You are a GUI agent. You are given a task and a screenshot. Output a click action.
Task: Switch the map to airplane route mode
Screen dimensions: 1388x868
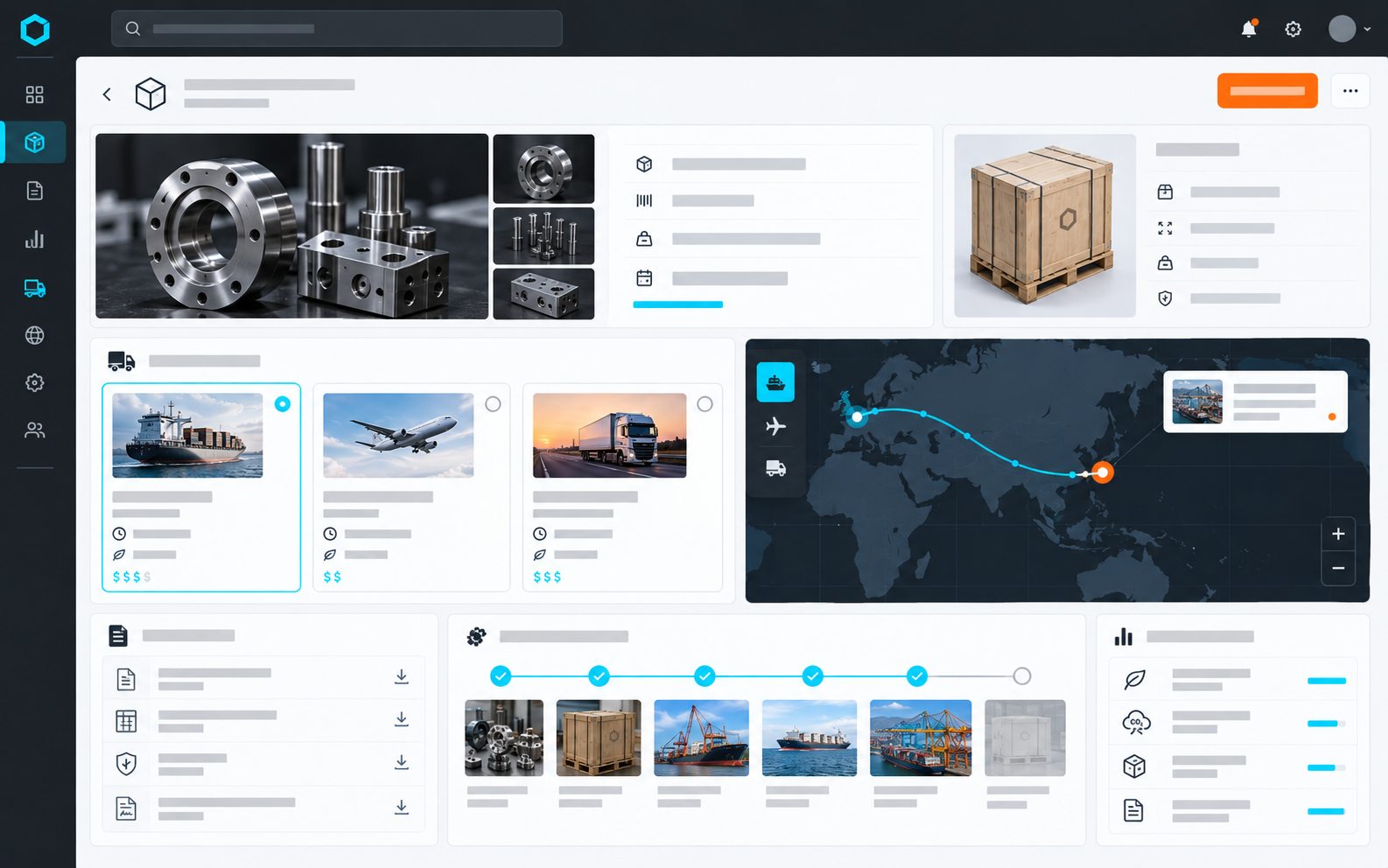(x=775, y=426)
